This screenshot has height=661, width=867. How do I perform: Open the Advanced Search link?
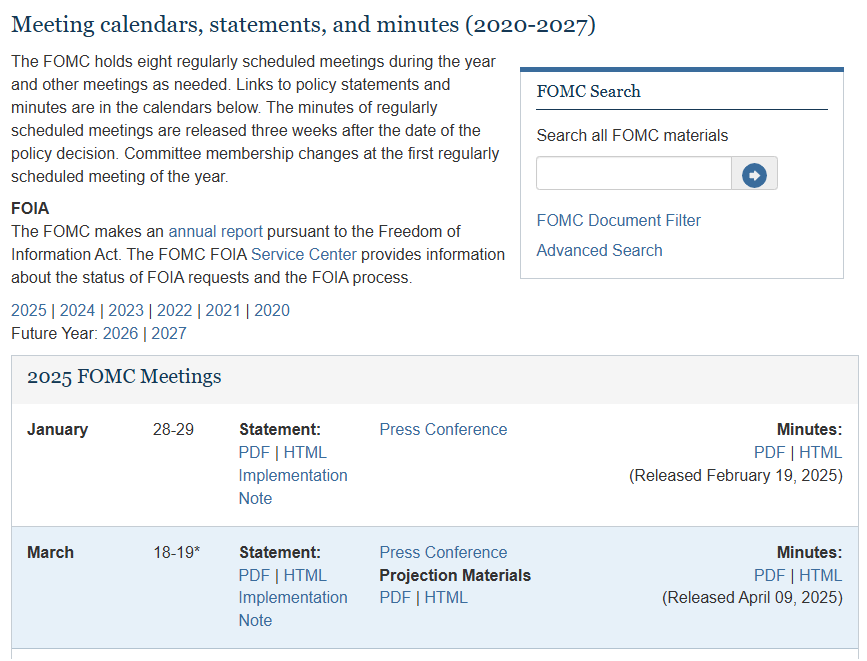(x=599, y=250)
